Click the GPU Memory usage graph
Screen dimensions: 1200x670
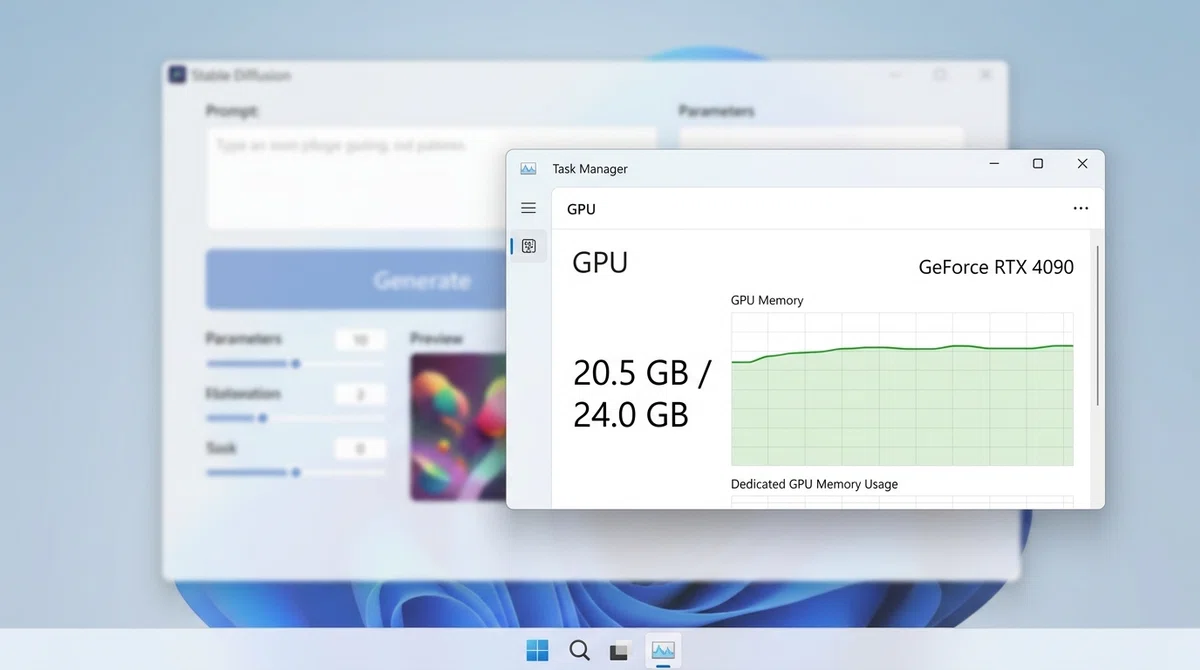coord(902,389)
